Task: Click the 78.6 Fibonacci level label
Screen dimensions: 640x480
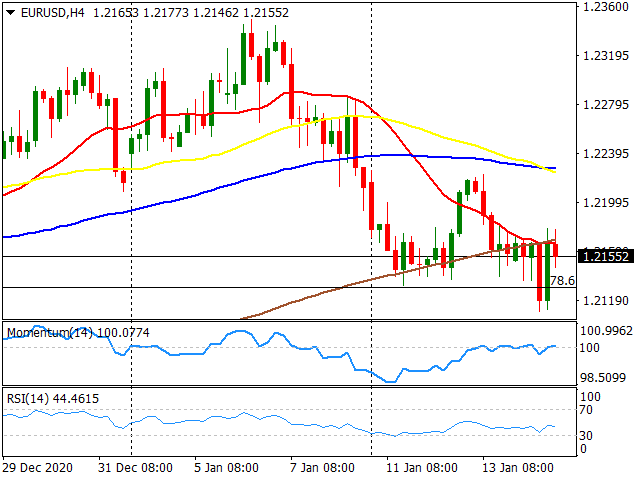Action: point(562,281)
